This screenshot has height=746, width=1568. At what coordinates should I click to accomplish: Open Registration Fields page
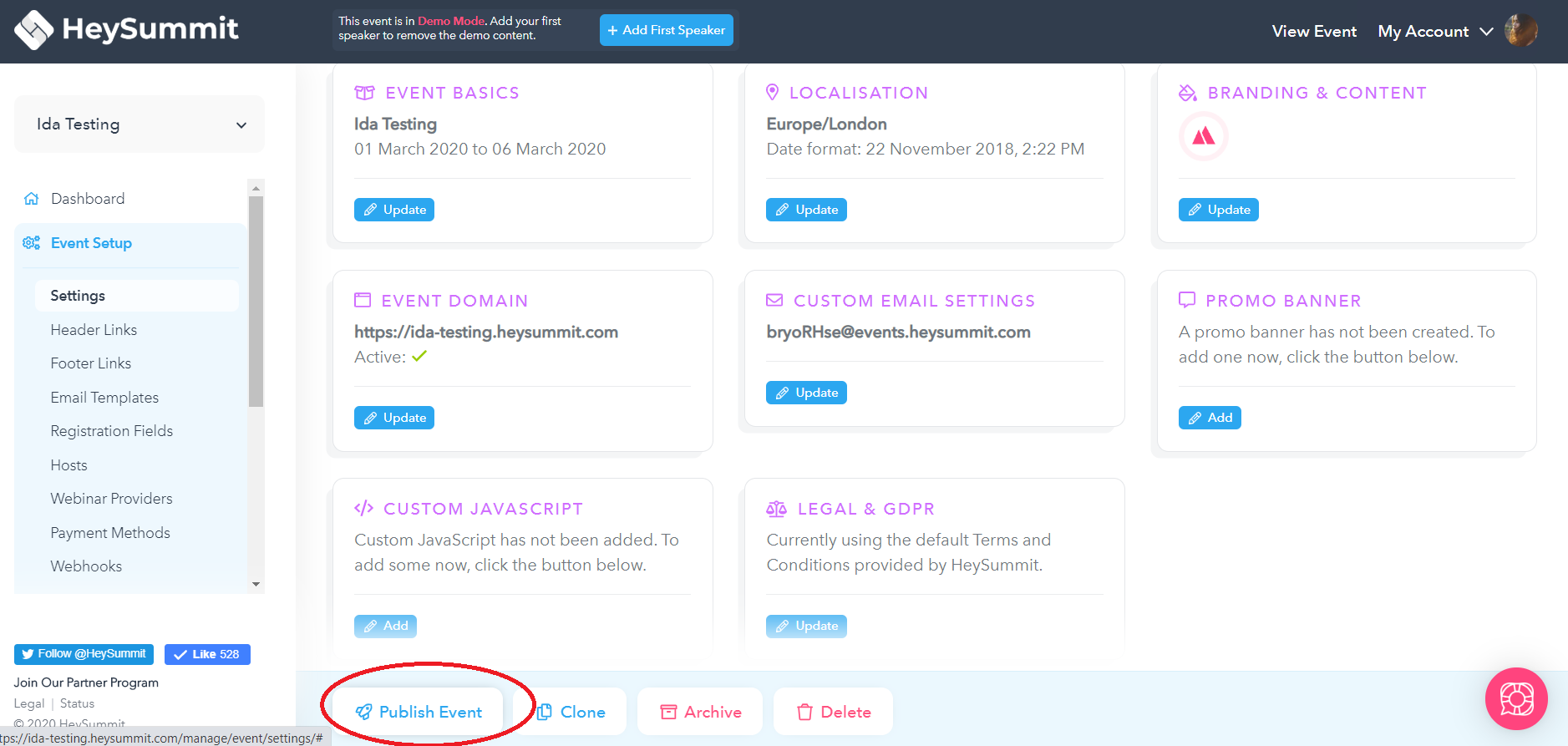pyautogui.click(x=112, y=431)
